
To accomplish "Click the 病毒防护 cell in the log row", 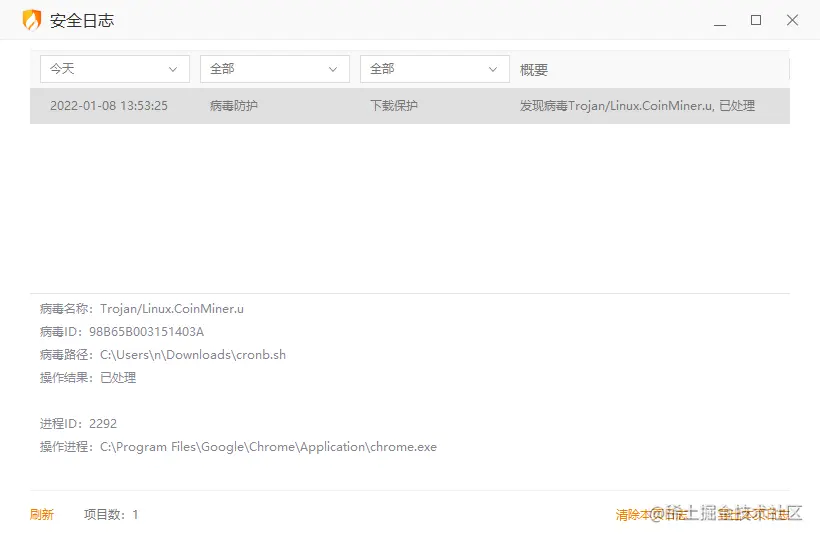I will [234, 106].
